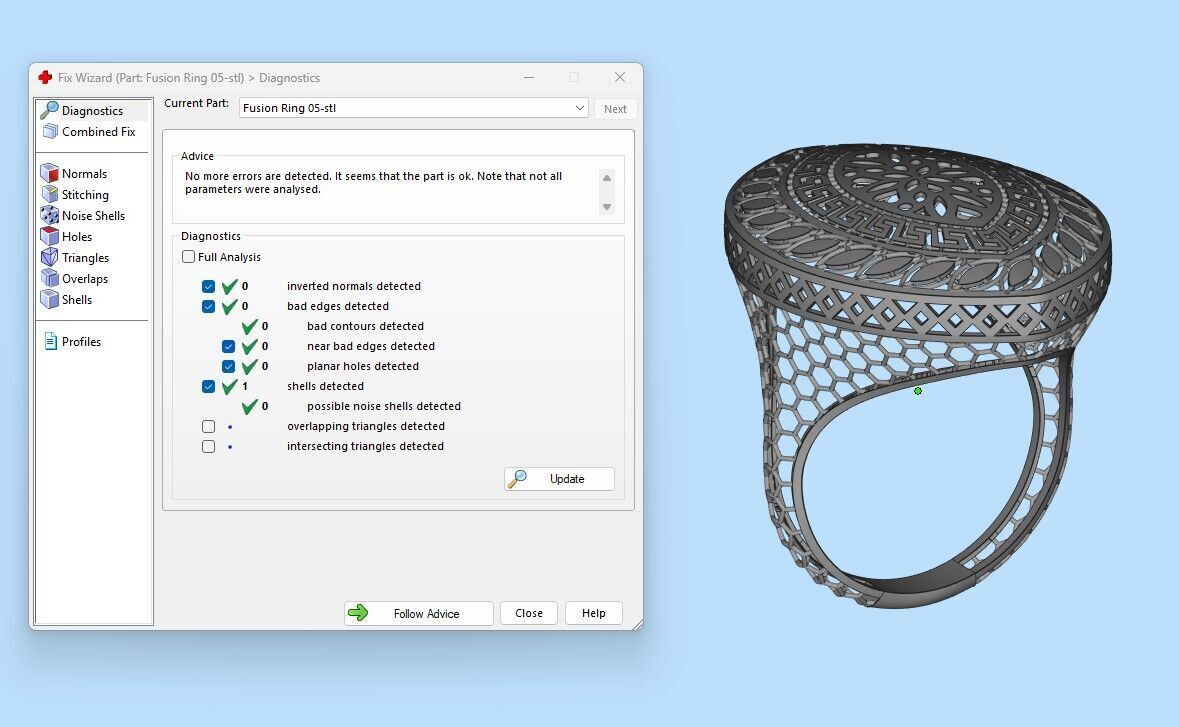The image size is (1179, 727).
Task: Enable the Full Analysis checkbox
Action: (189, 256)
